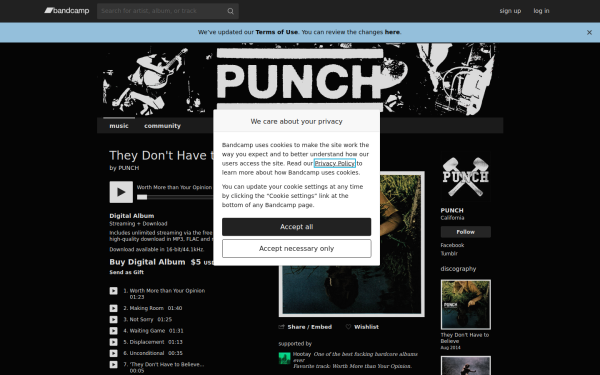600x375 pixels.
Task: Open the Making Room track title
Action: 147,308
